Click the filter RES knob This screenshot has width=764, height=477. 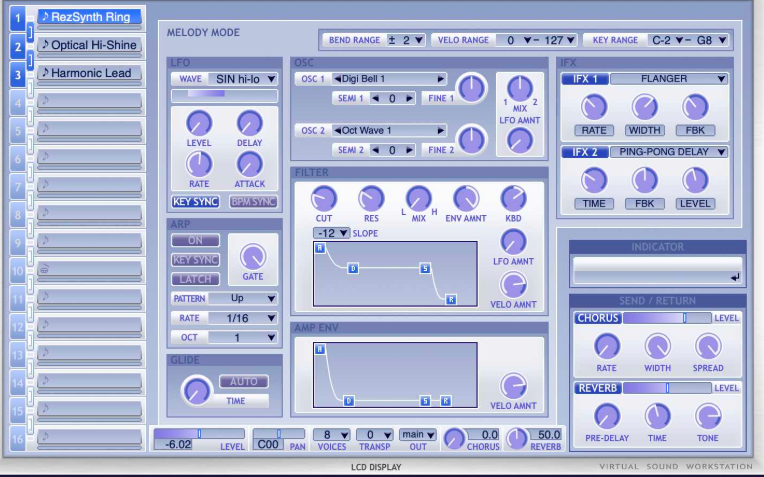pyautogui.click(x=371, y=198)
